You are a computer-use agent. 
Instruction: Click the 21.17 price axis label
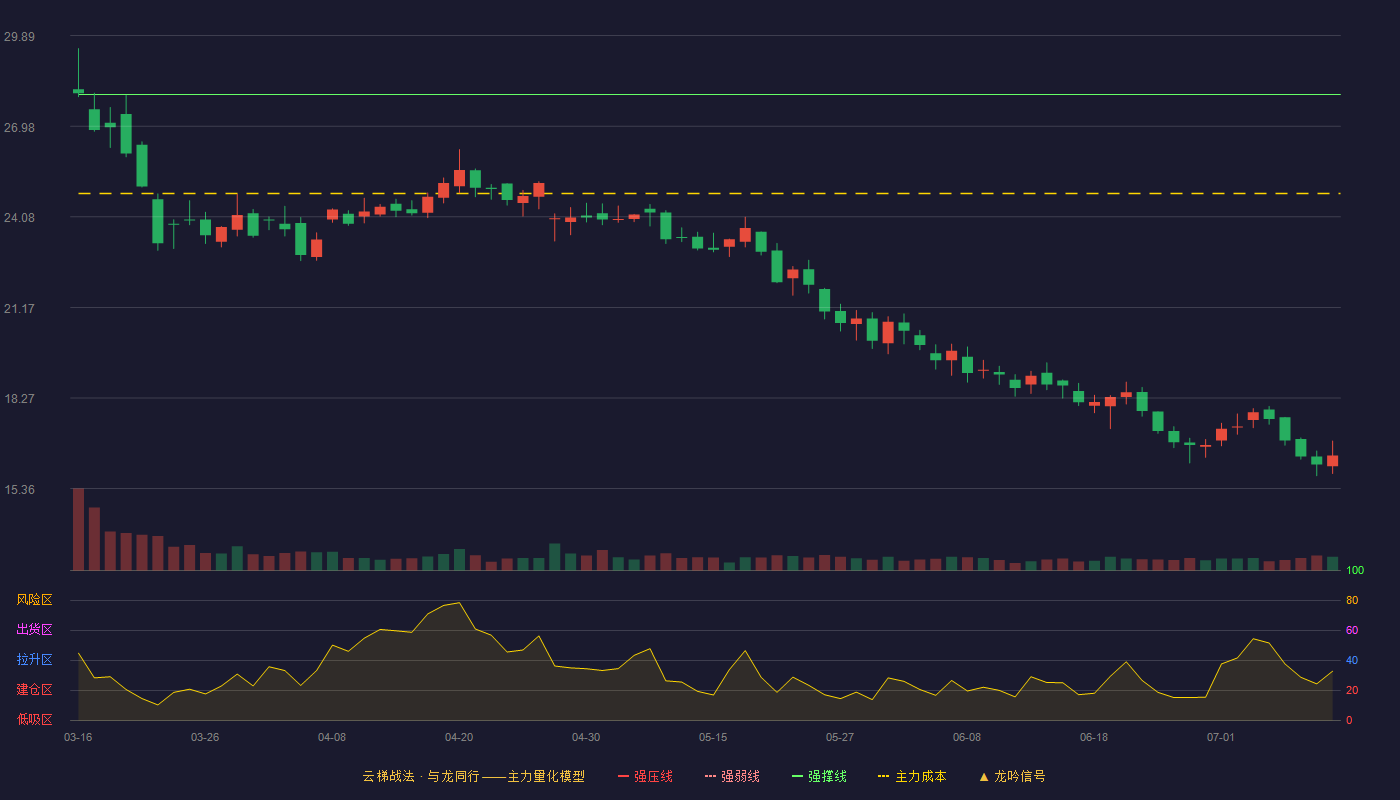(19, 309)
